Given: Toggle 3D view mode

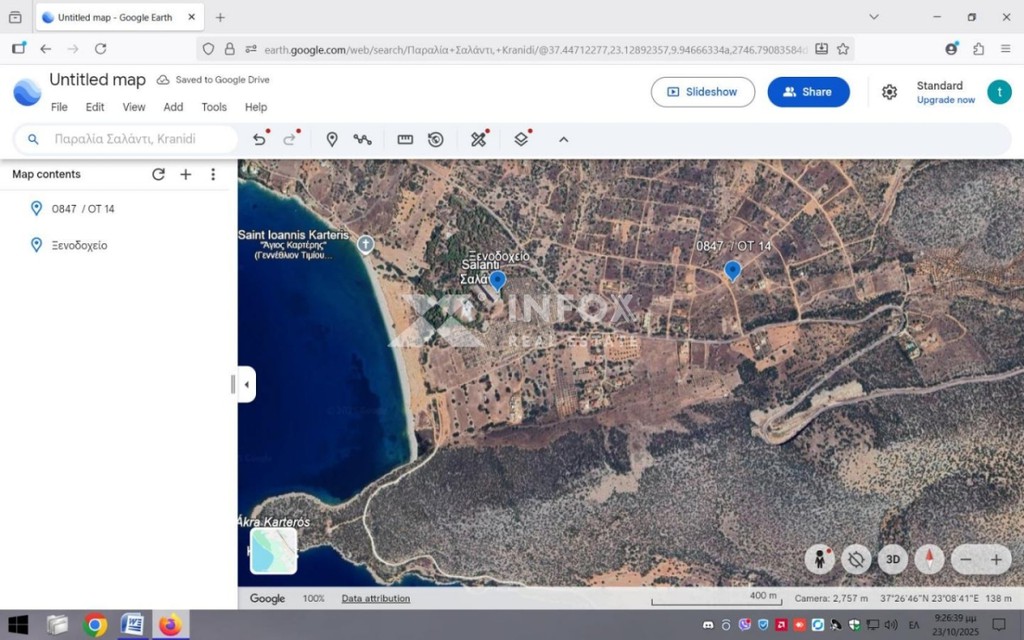Looking at the screenshot, I should click(x=893, y=560).
